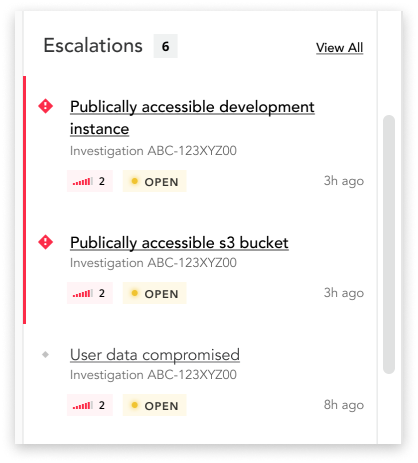
Task: Click yellow status dot in s3 bucket OPEN badge
Action: pyautogui.click(x=135, y=293)
